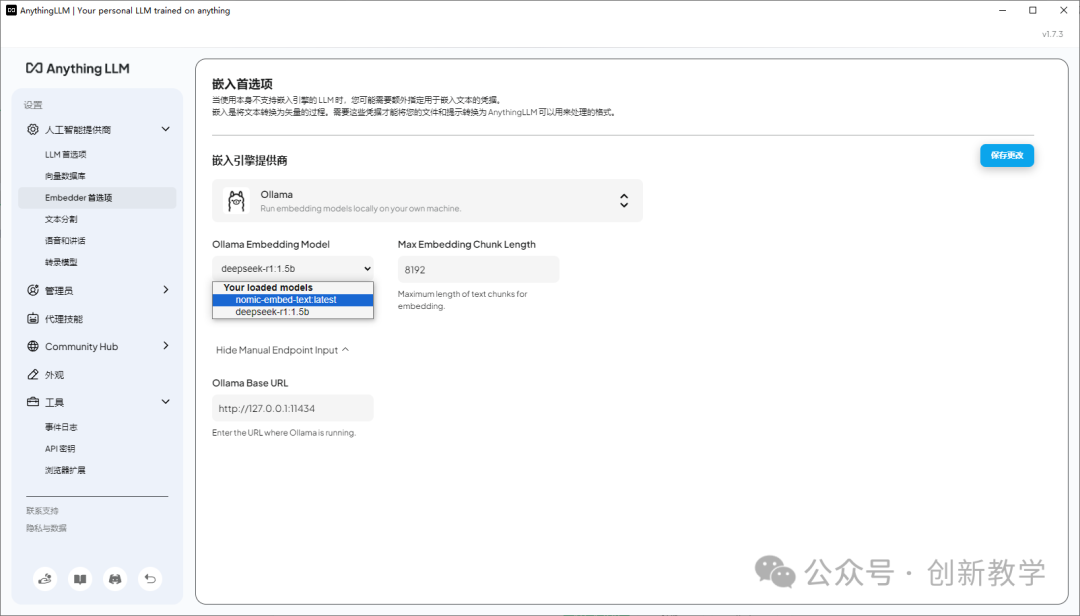This screenshot has width=1080, height=616.
Task: Open API 密钥 page
Action: coord(60,449)
